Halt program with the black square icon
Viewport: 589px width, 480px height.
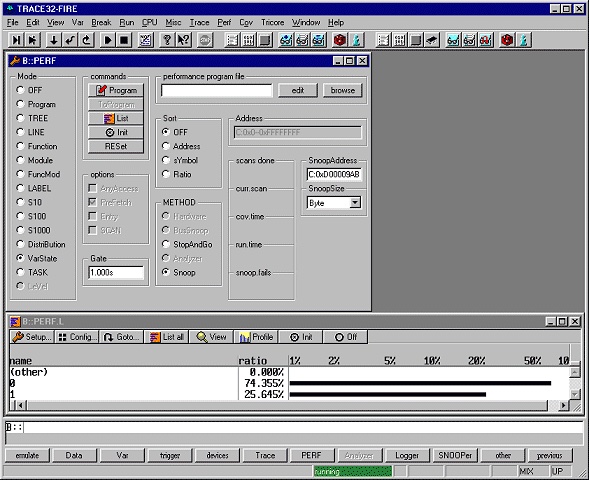coord(124,40)
